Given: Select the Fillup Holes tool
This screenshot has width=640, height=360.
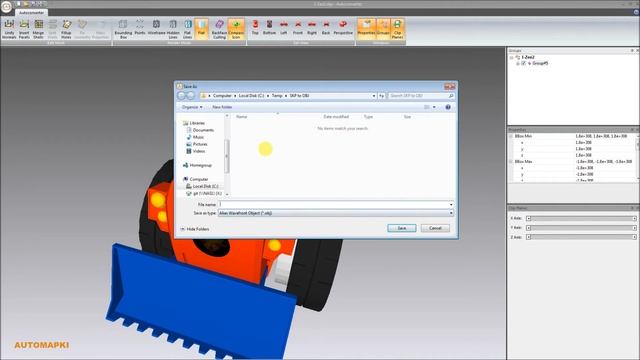Looking at the screenshot, I should pos(67,29).
